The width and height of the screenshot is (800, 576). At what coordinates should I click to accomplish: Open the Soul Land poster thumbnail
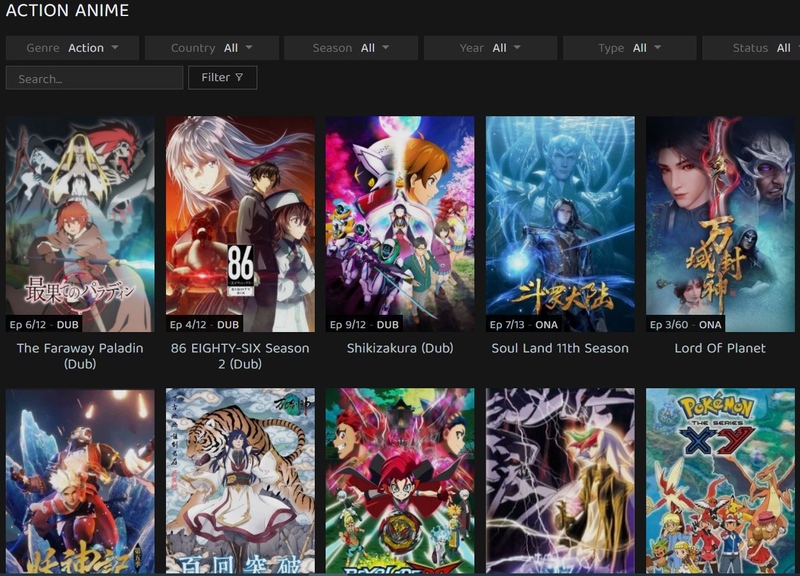(x=560, y=224)
